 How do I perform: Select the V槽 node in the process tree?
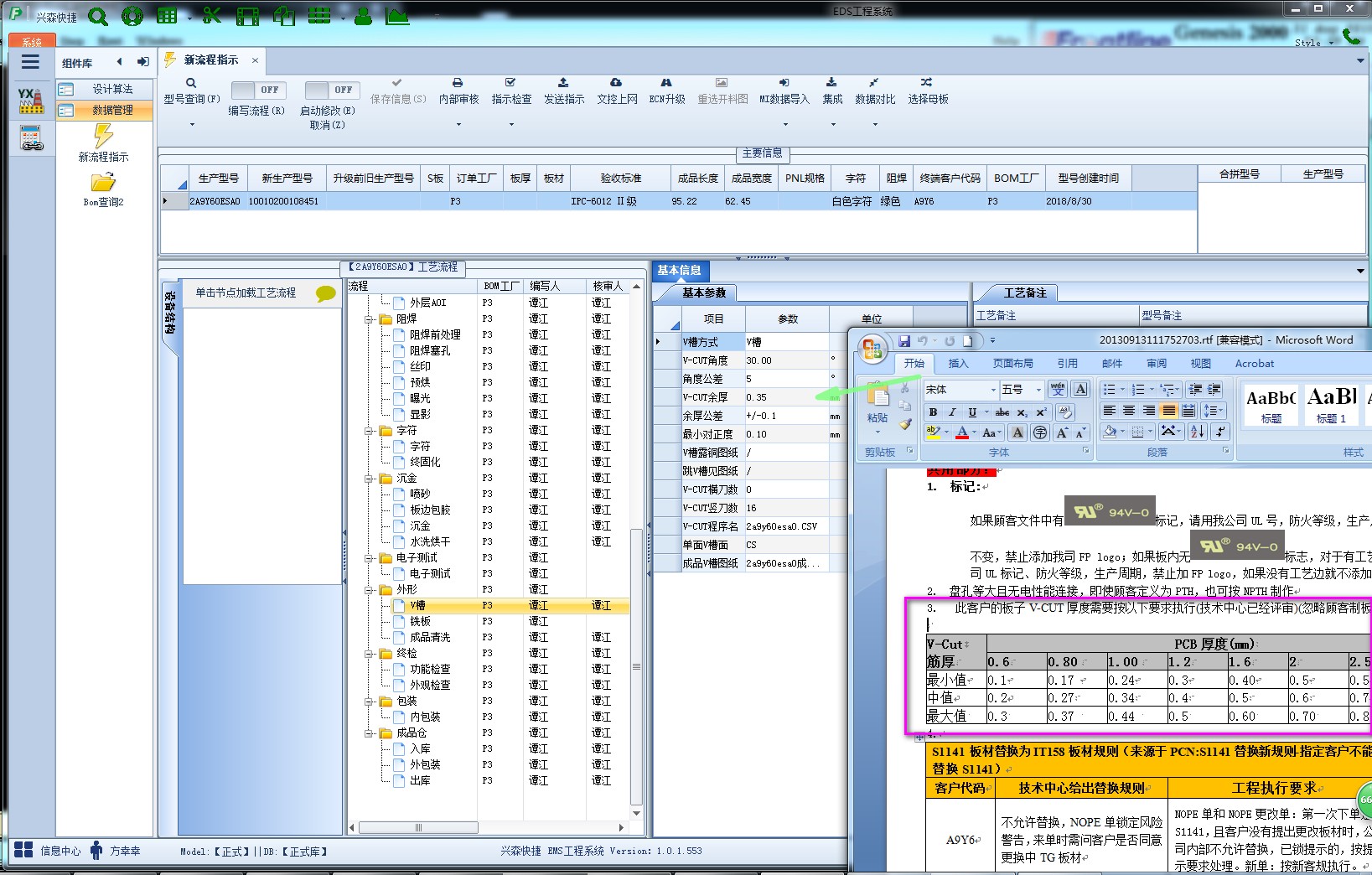tap(417, 606)
